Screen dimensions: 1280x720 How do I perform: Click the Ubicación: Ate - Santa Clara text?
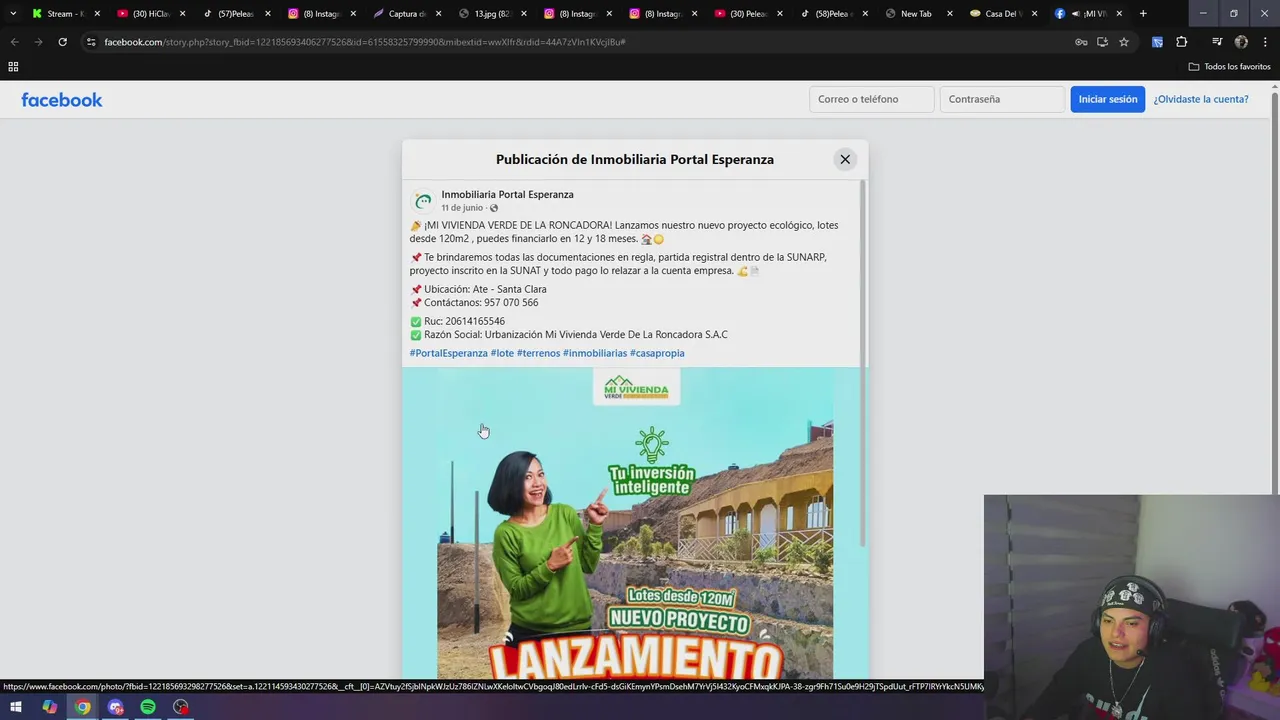click(x=485, y=289)
